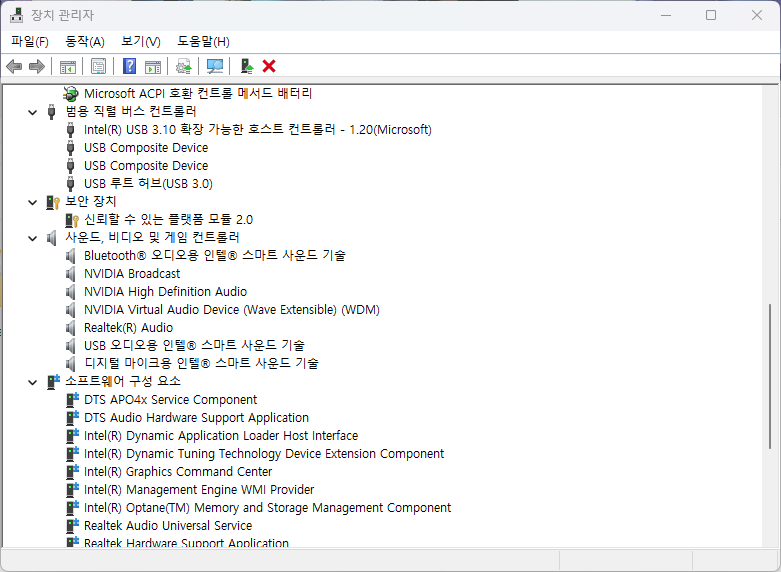Minimize the 장치 관리자 window
Viewport: 781px width, 572px height.
pyautogui.click(x=666, y=15)
